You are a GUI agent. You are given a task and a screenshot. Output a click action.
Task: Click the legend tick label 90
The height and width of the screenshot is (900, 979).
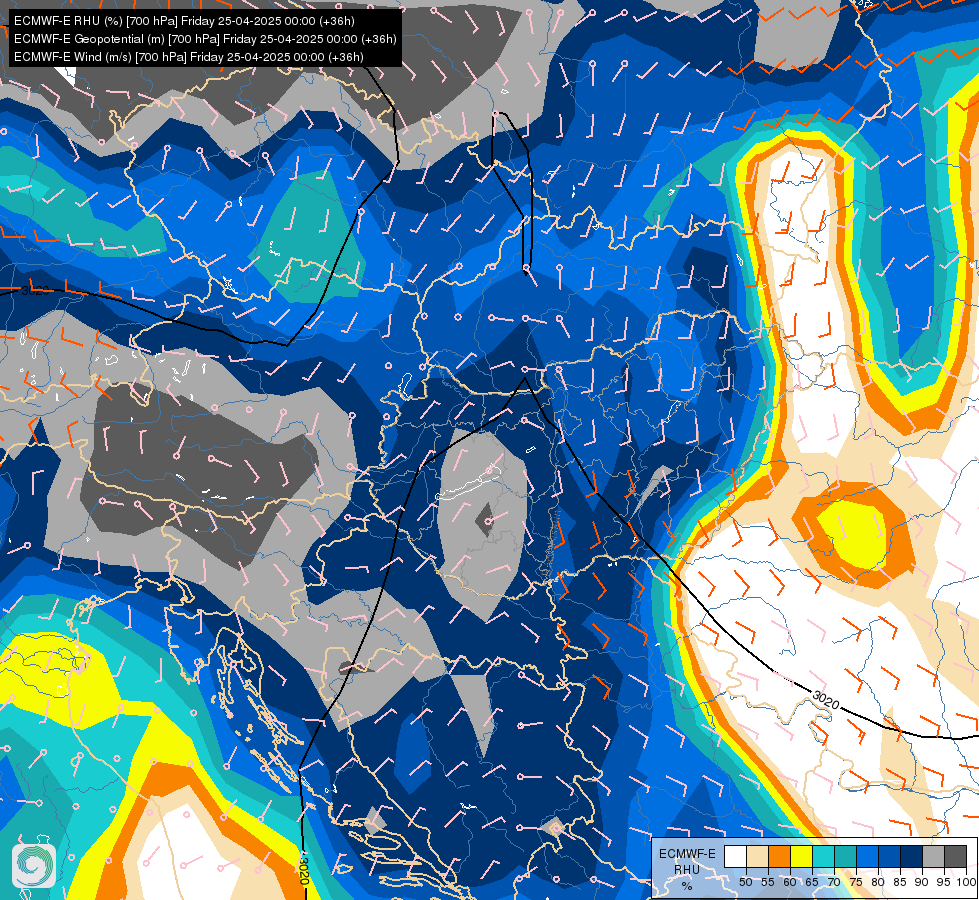(x=922, y=882)
